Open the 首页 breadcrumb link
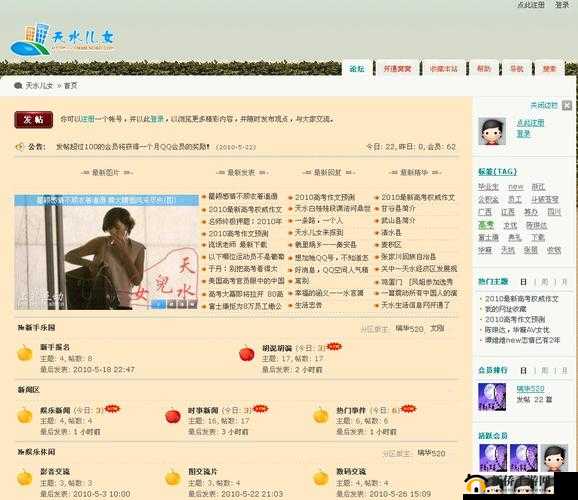The image size is (578, 500). [x=71, y=86]
